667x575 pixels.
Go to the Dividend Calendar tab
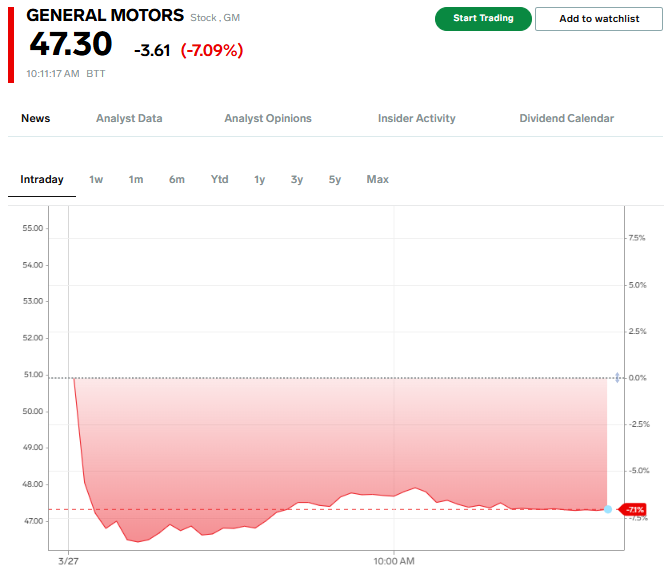(567, 118)
